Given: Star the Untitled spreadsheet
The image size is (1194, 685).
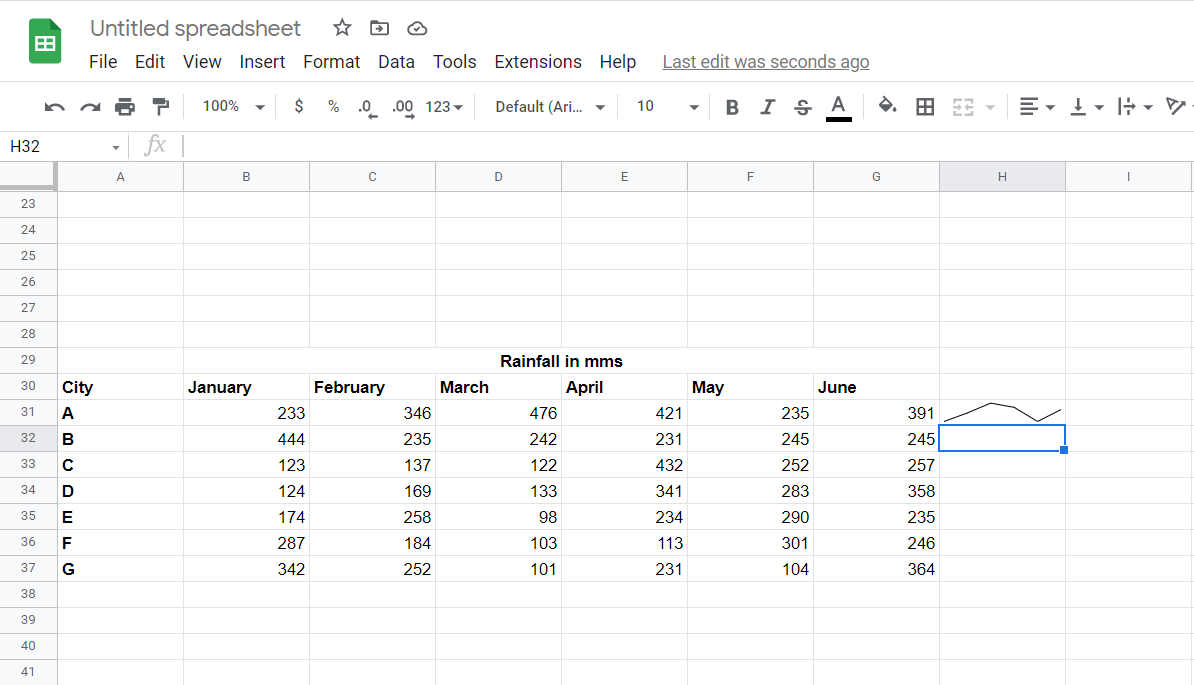Looking at the screenshot, I should (x=342, y=28).
